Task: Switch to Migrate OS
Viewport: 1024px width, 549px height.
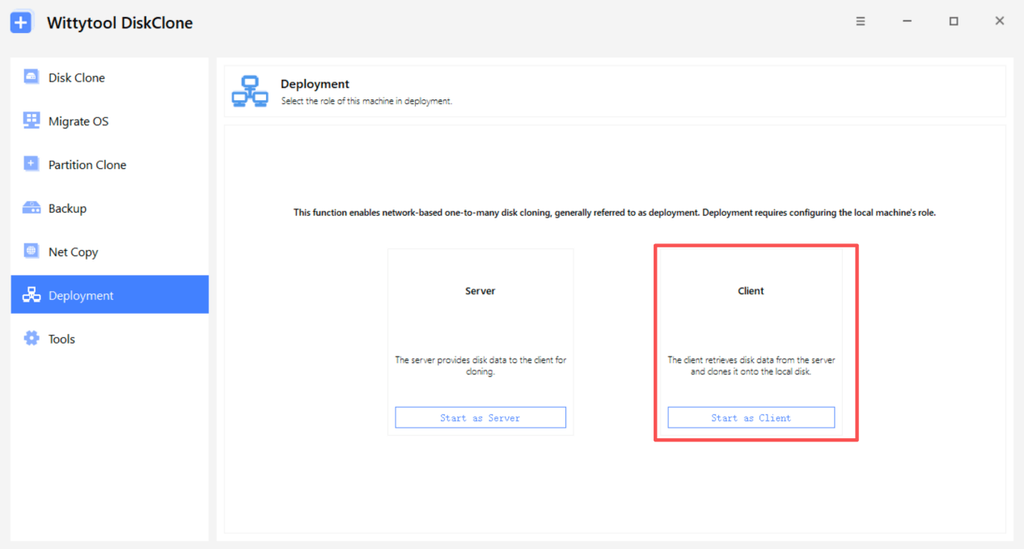Action: [110, 121]
